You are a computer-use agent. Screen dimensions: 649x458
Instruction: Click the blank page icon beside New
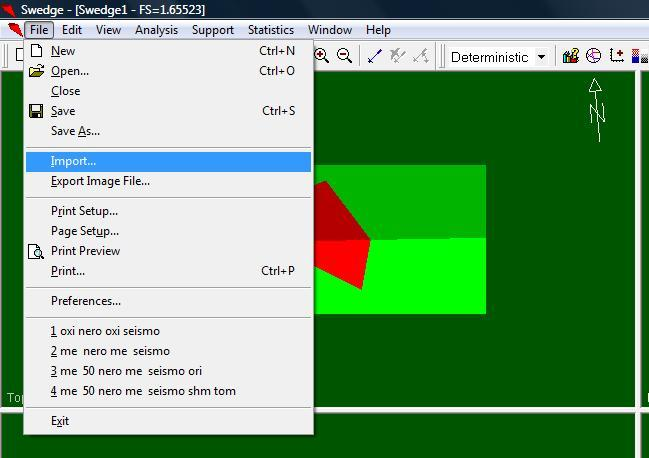36,50
